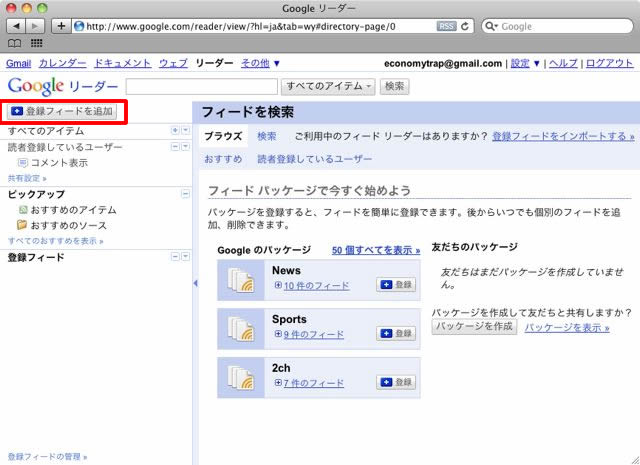Go forward with Safari forward arrow

click(x=35, y=27)
